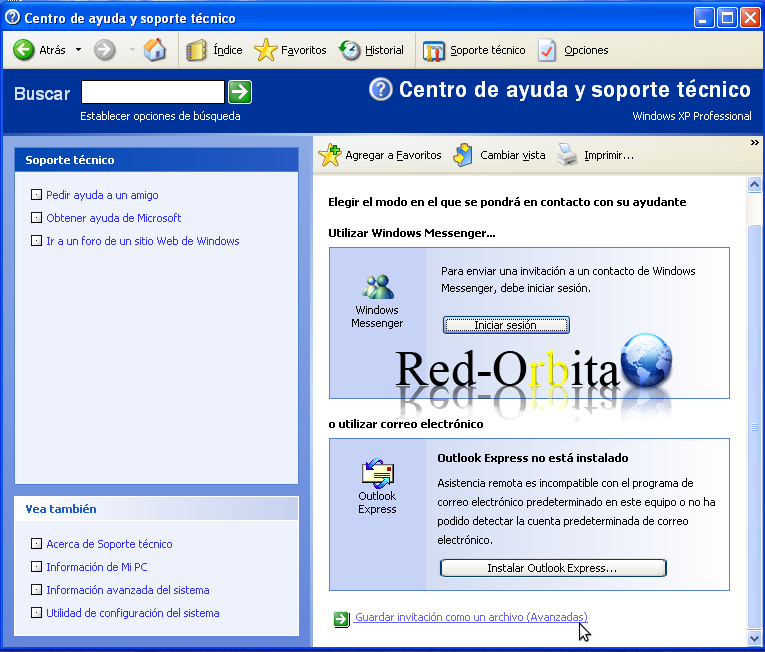Click the Historial toolbar label
This screenshot has height=652, width=765.
click(x=384, y=50)
